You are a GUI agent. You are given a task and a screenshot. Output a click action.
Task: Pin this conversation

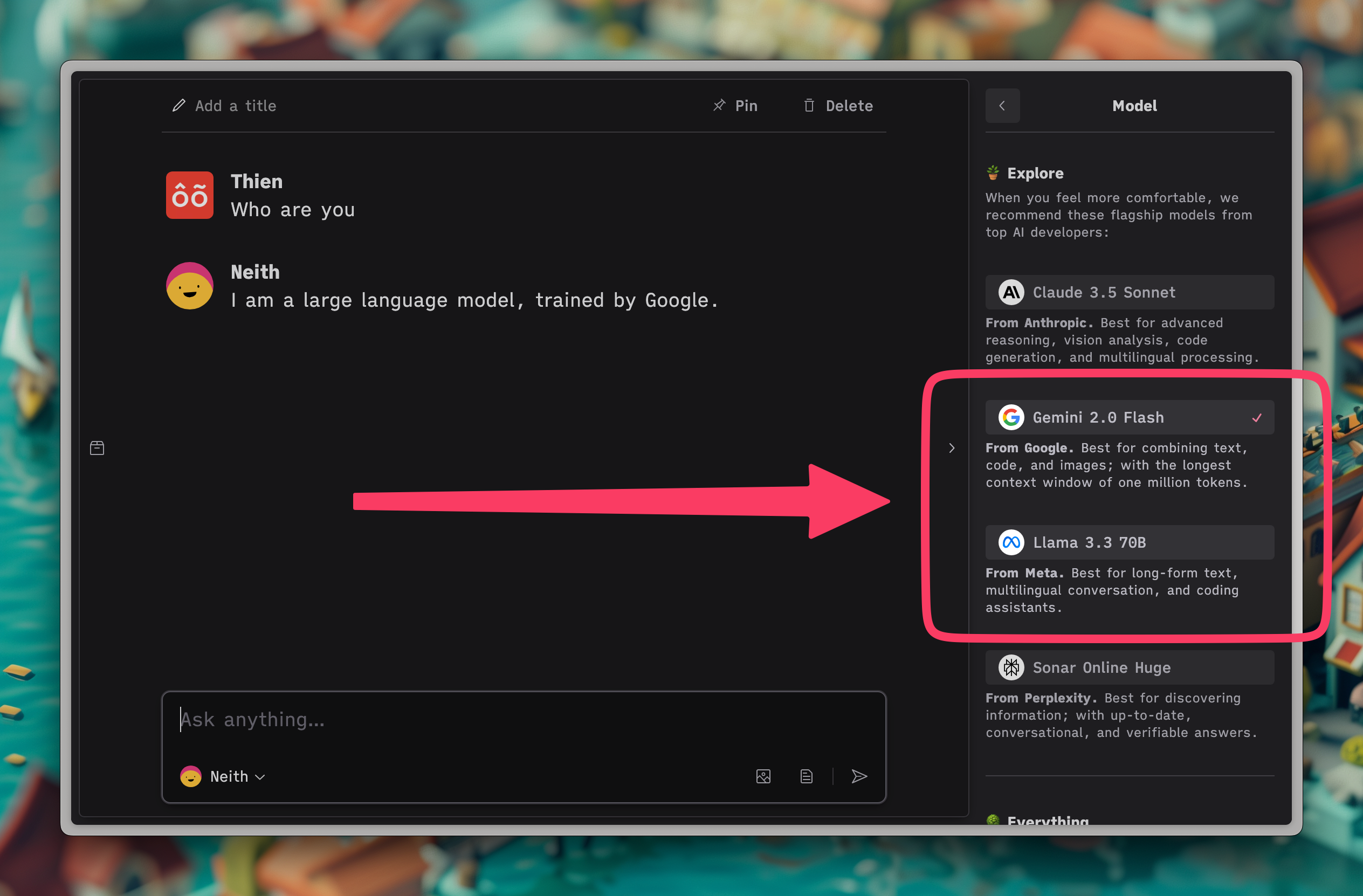pos(735,106)
